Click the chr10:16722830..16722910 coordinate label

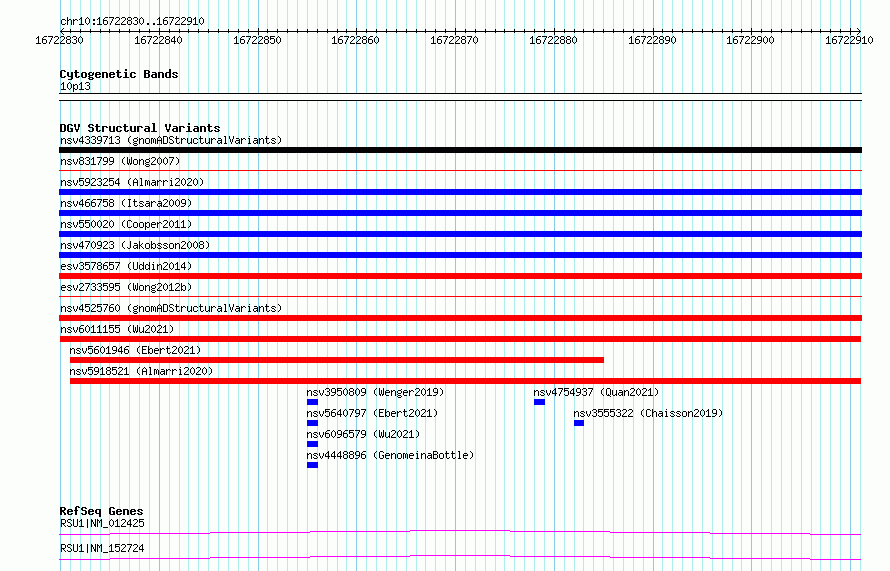132,21
